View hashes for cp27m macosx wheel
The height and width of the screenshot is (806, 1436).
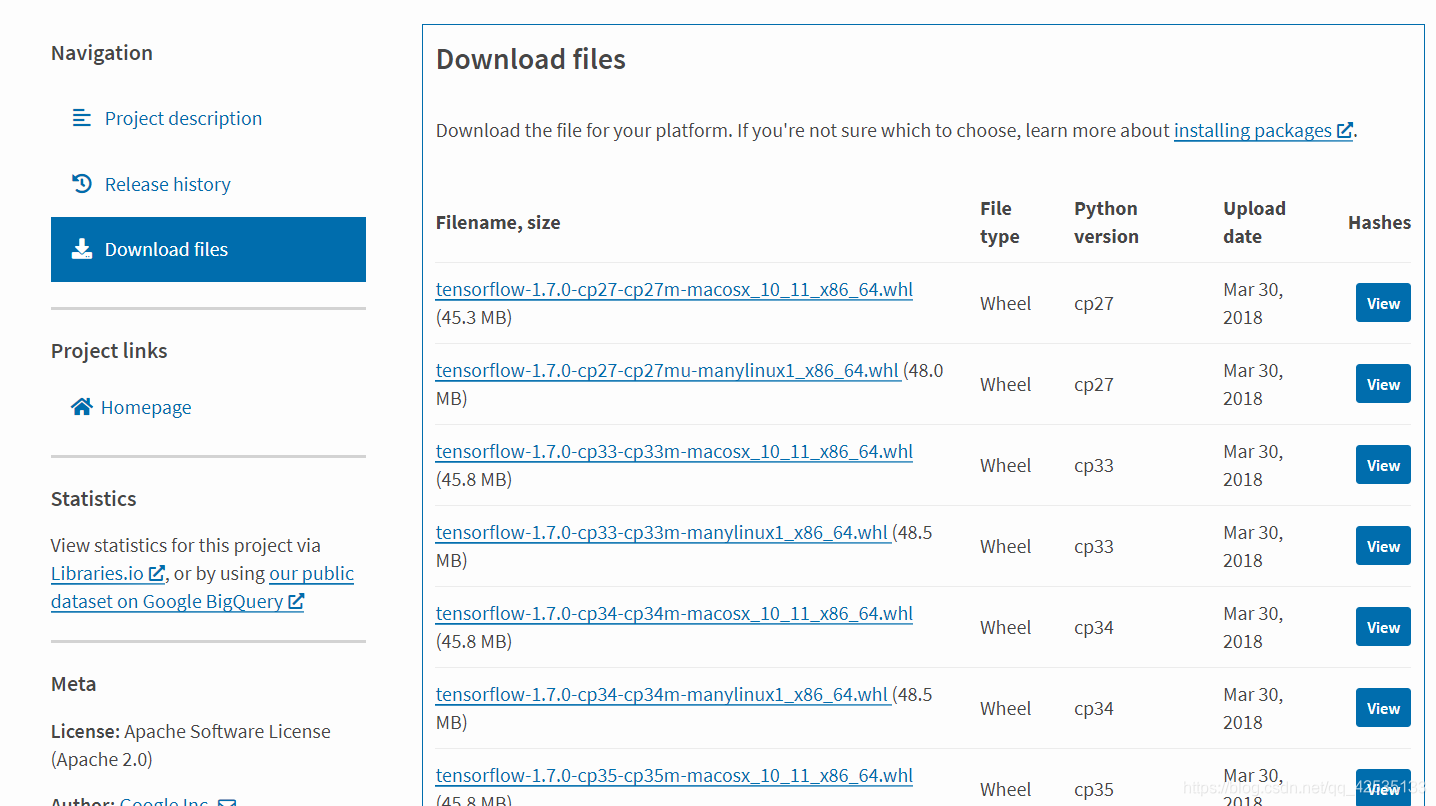click(1383, 303)
